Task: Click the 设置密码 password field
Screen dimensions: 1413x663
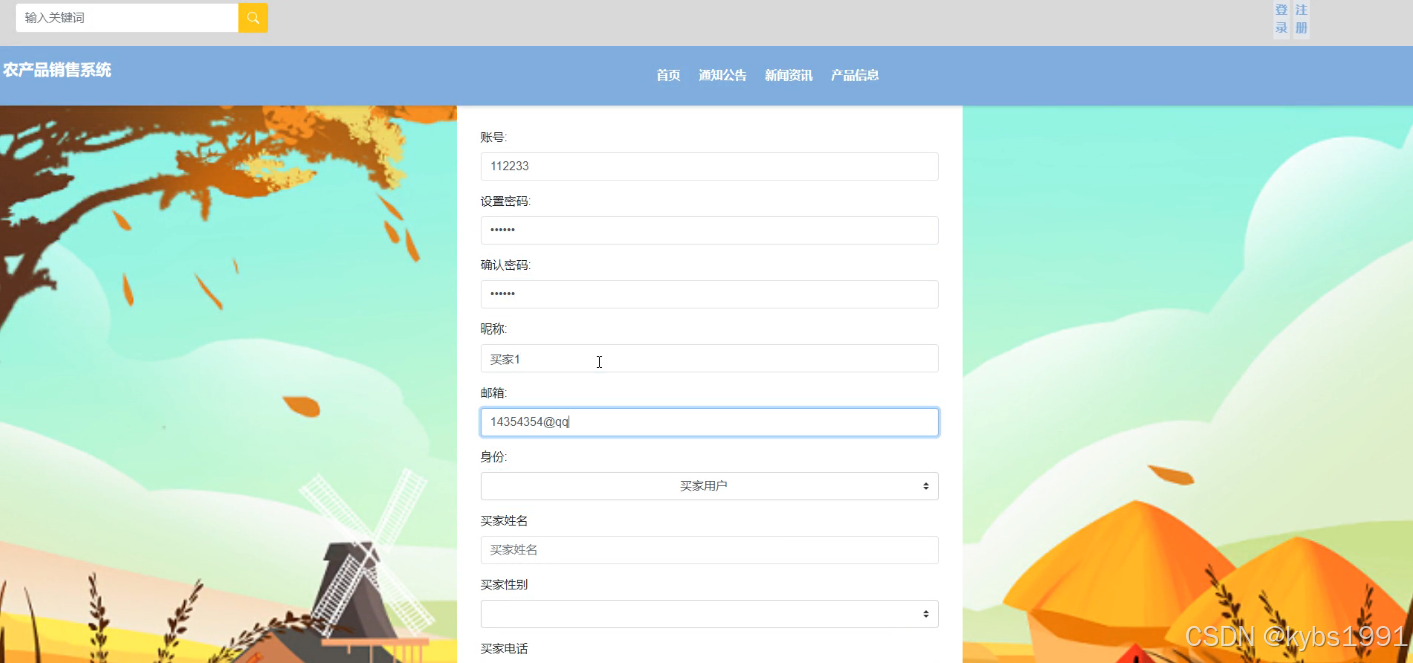Action: pyautogui.click(x=709, y=230)
